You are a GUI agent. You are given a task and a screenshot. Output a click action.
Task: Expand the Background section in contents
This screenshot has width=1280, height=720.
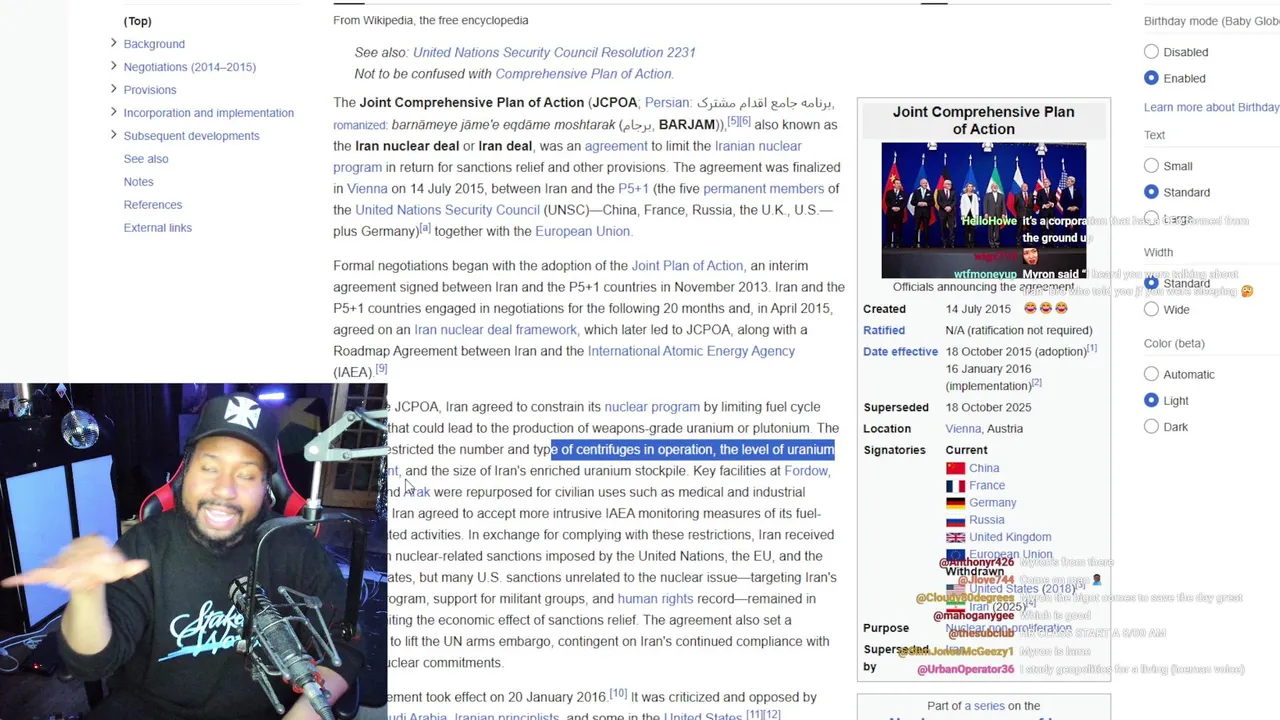113,43
